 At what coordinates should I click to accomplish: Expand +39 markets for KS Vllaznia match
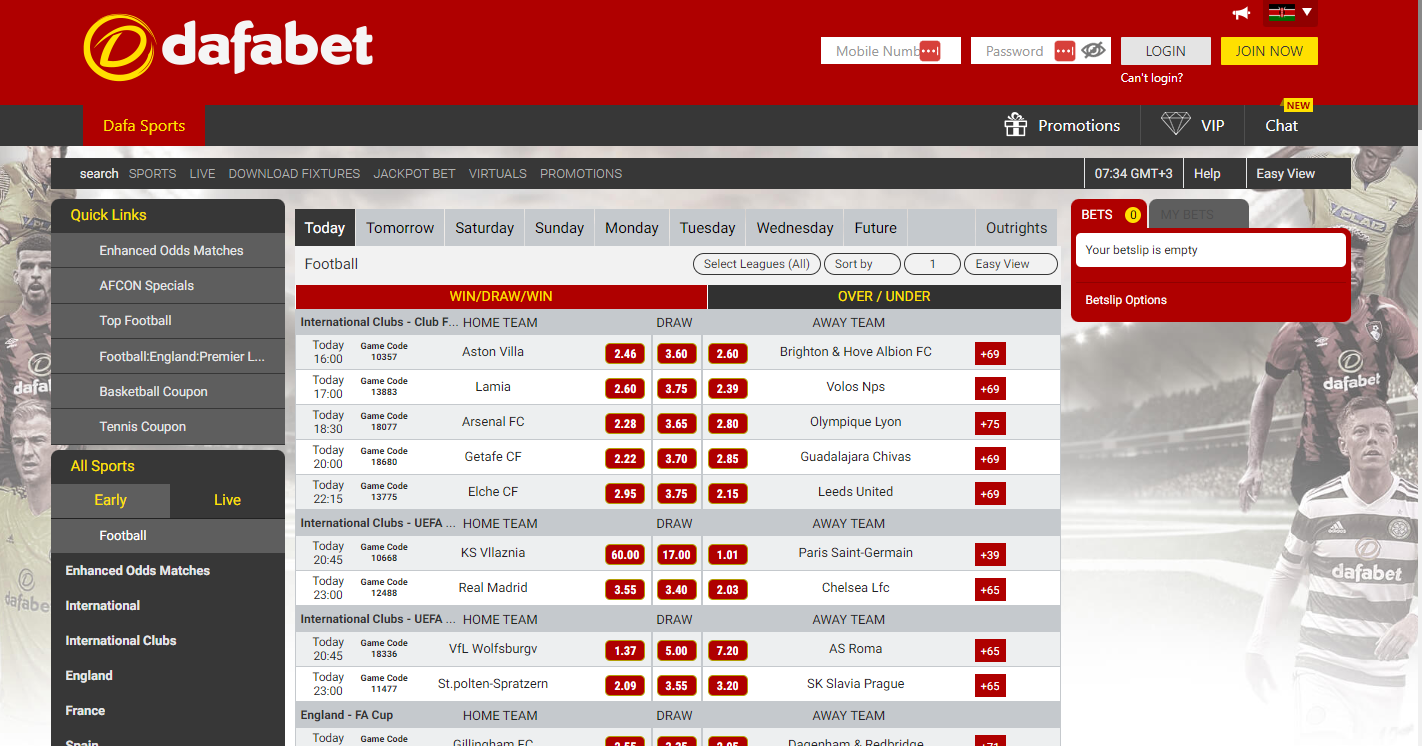click(x=990, y=555)
